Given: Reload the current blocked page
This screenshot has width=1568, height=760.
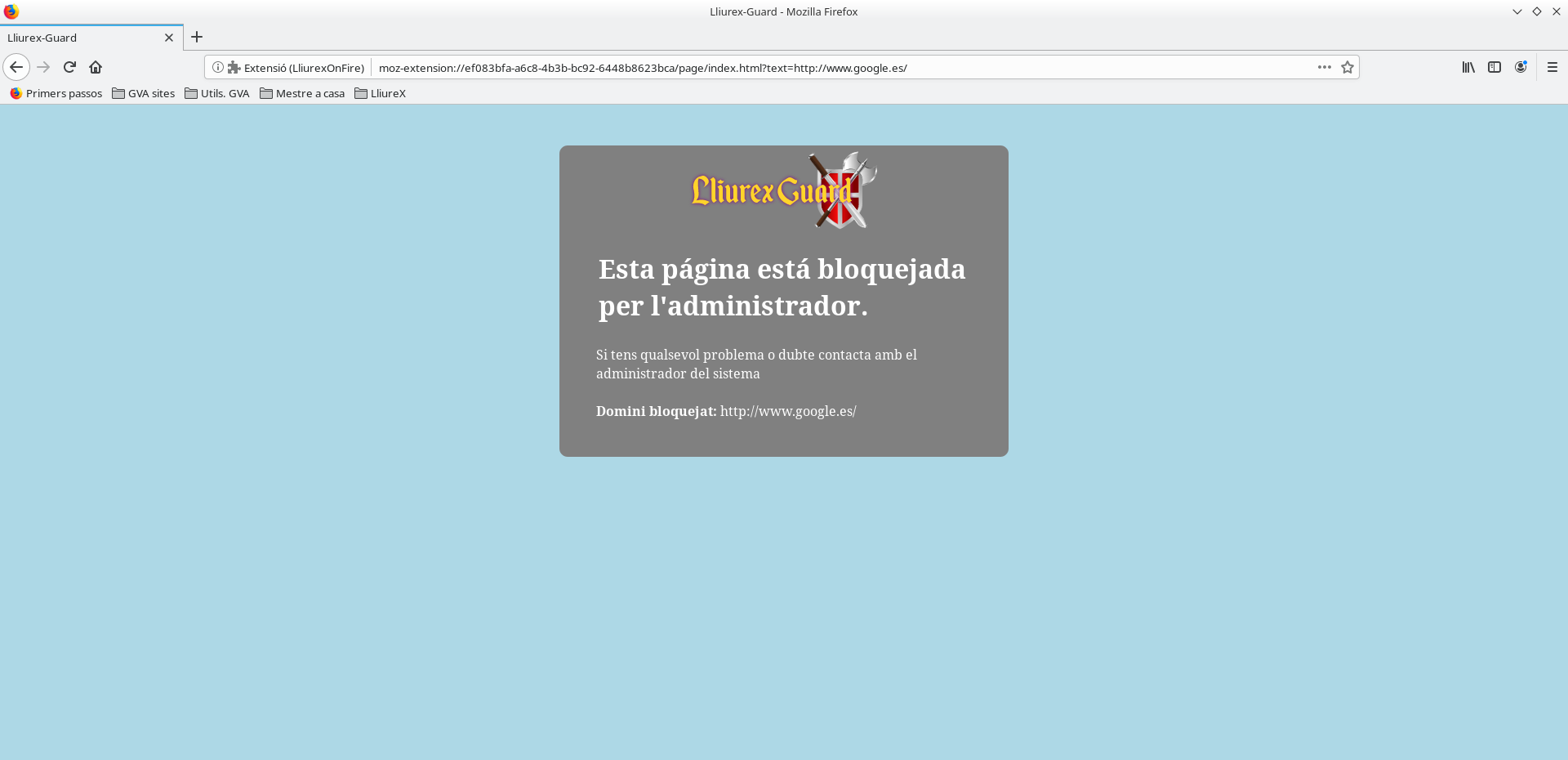Looking at the screenshot, I should [69, 67].
